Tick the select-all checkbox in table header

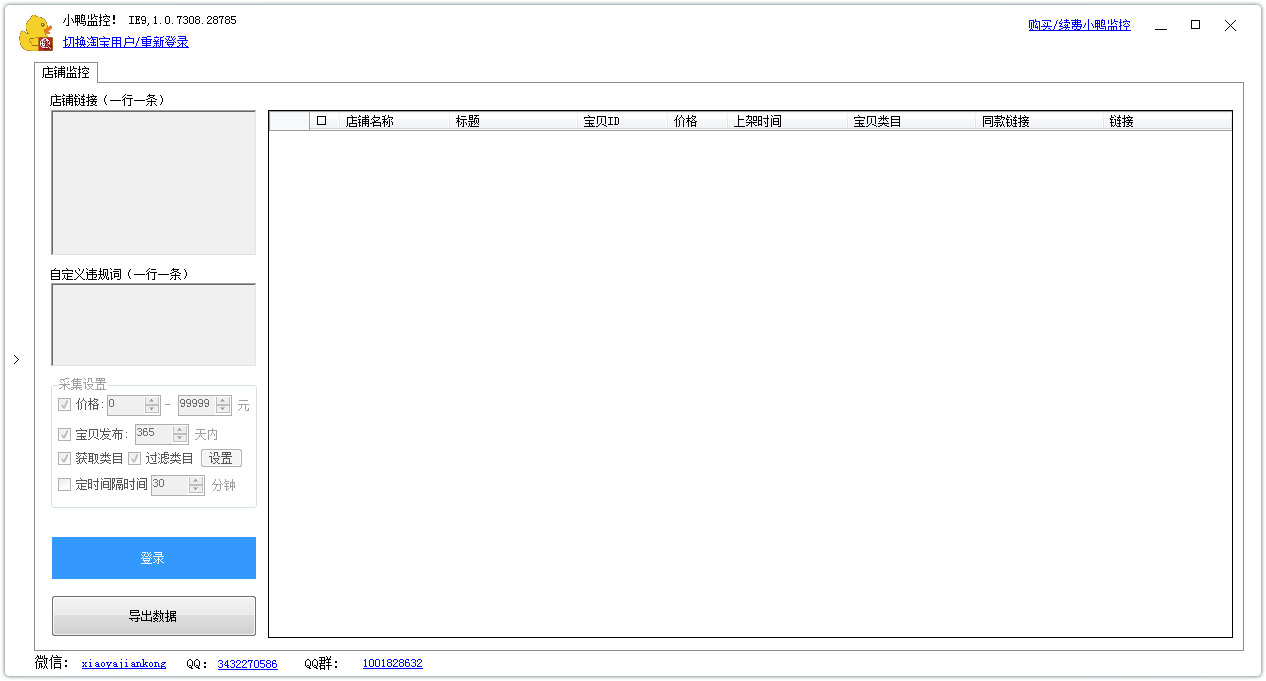[x=321, y=121]
